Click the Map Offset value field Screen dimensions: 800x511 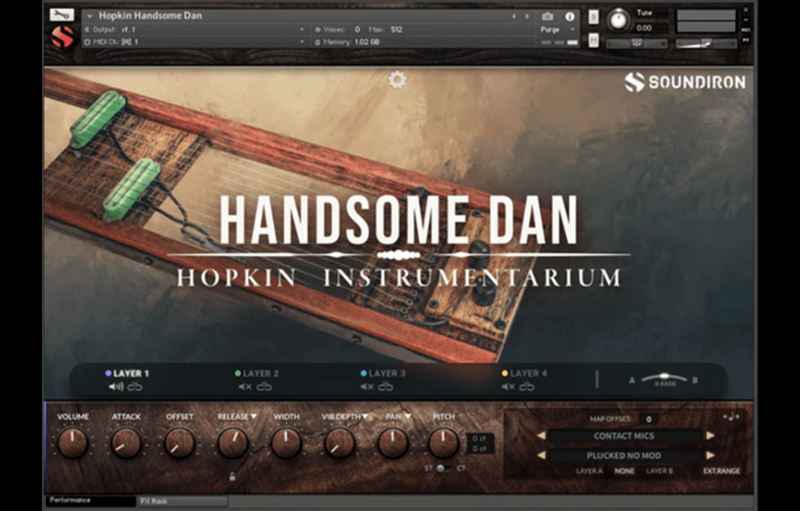(x=648, y=419)
